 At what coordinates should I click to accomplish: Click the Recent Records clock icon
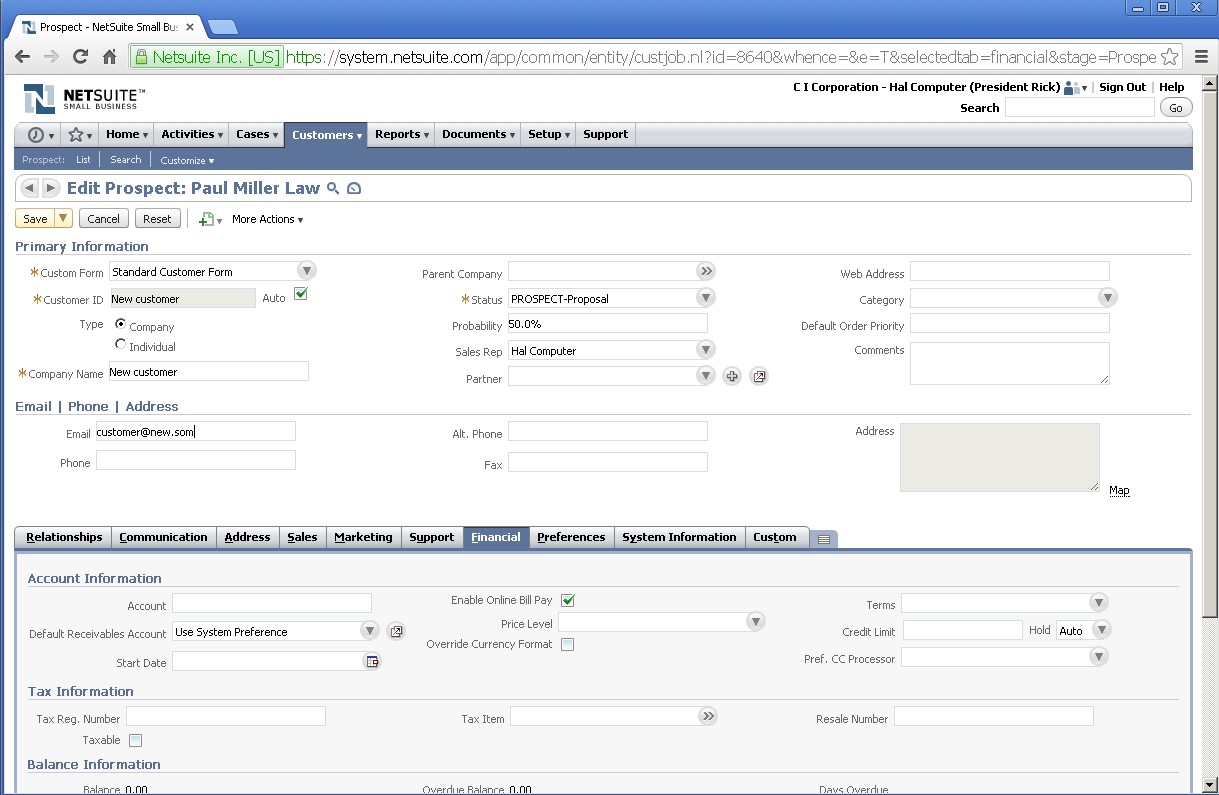point(36,135)
